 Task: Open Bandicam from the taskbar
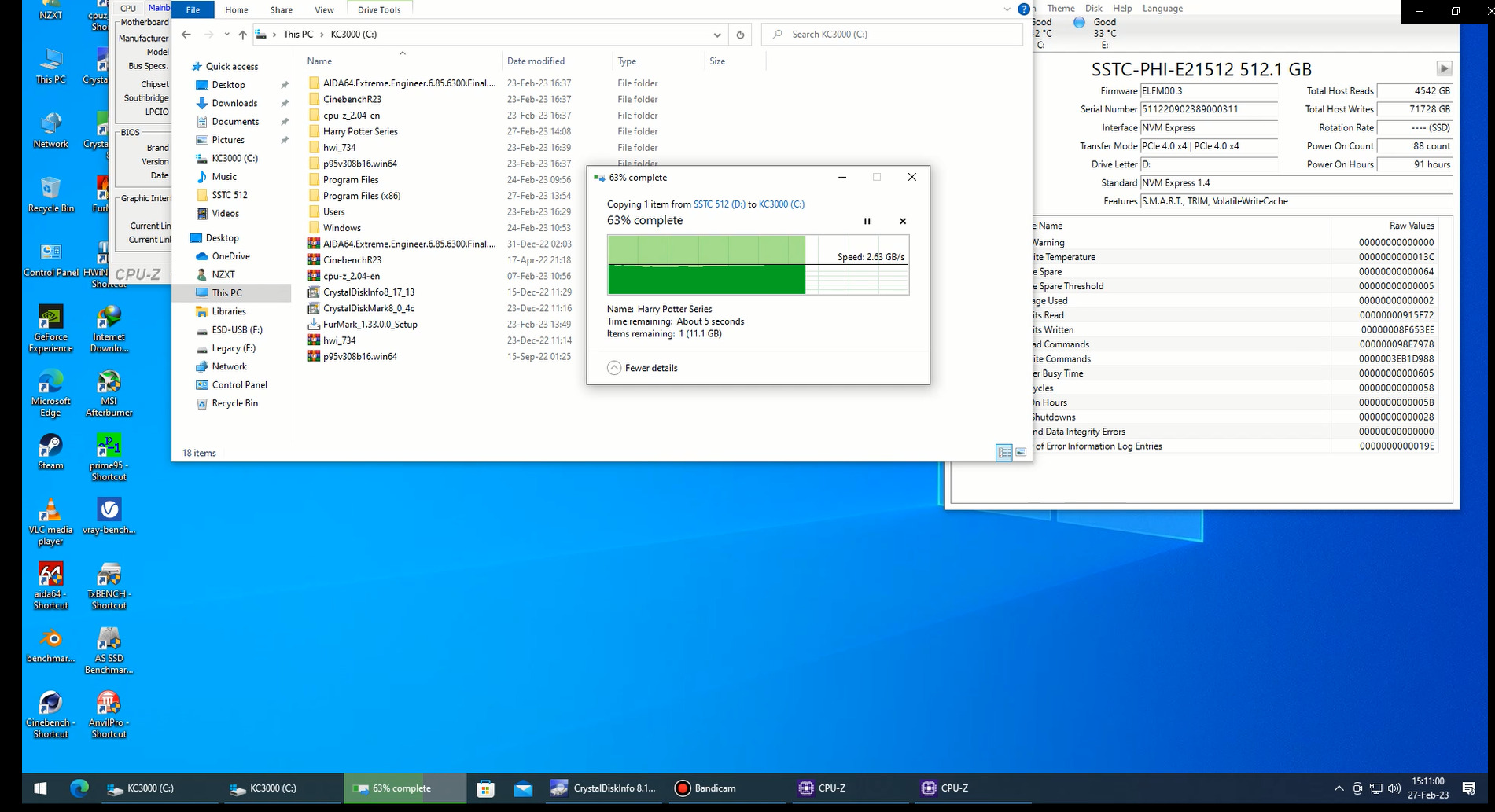705,788
